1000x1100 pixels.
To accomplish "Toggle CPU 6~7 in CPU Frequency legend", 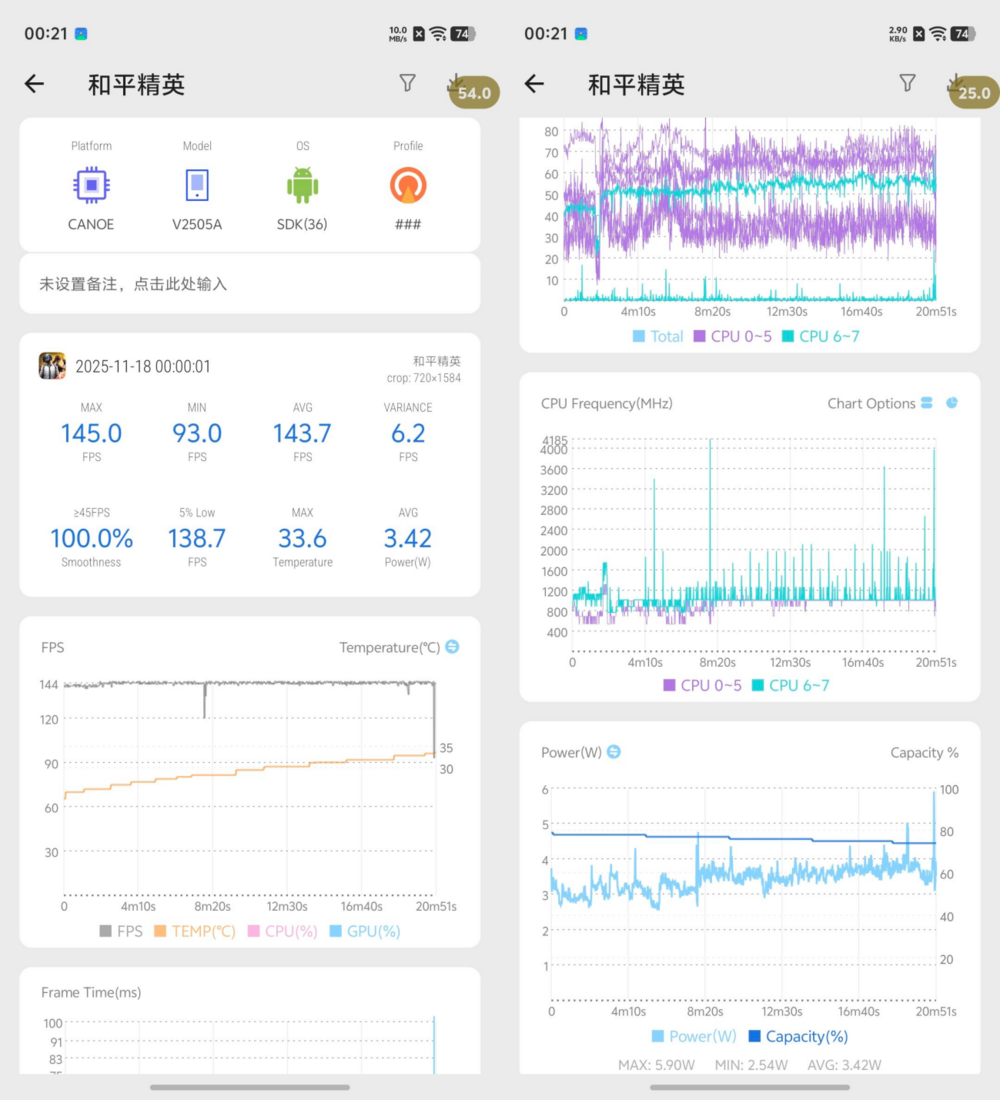I will point(790,685).
